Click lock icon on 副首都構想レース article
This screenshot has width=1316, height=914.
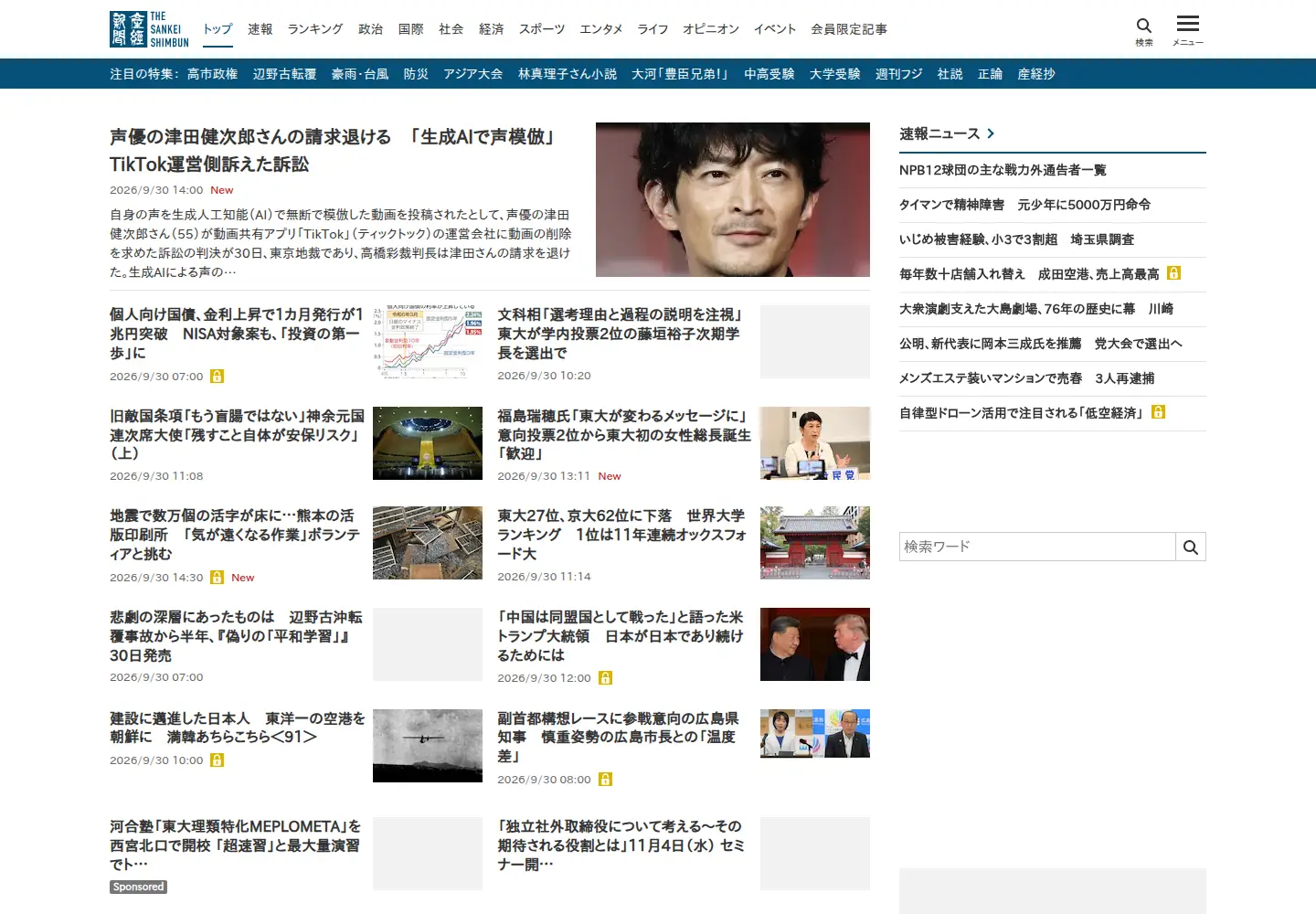point(605,779)
